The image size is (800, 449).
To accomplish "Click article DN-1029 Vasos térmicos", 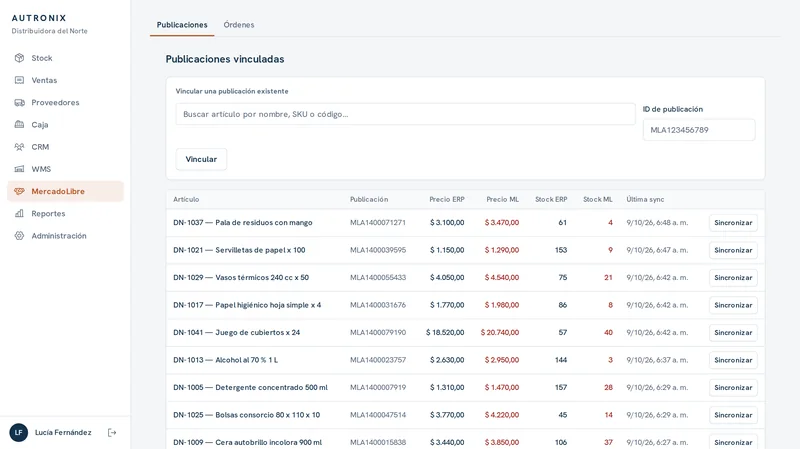I will point(241,278).
